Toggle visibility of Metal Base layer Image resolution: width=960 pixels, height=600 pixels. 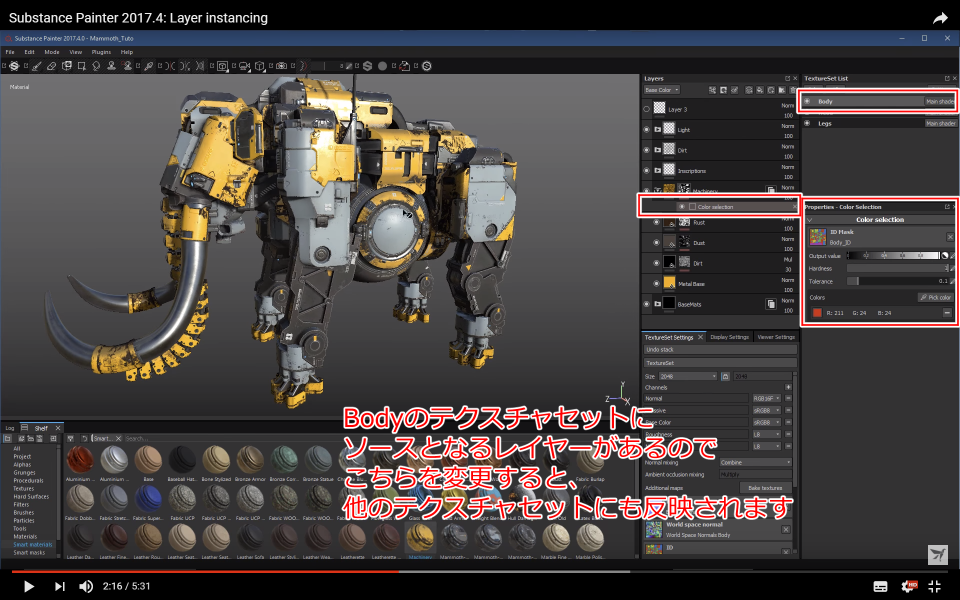click(656, 284)
